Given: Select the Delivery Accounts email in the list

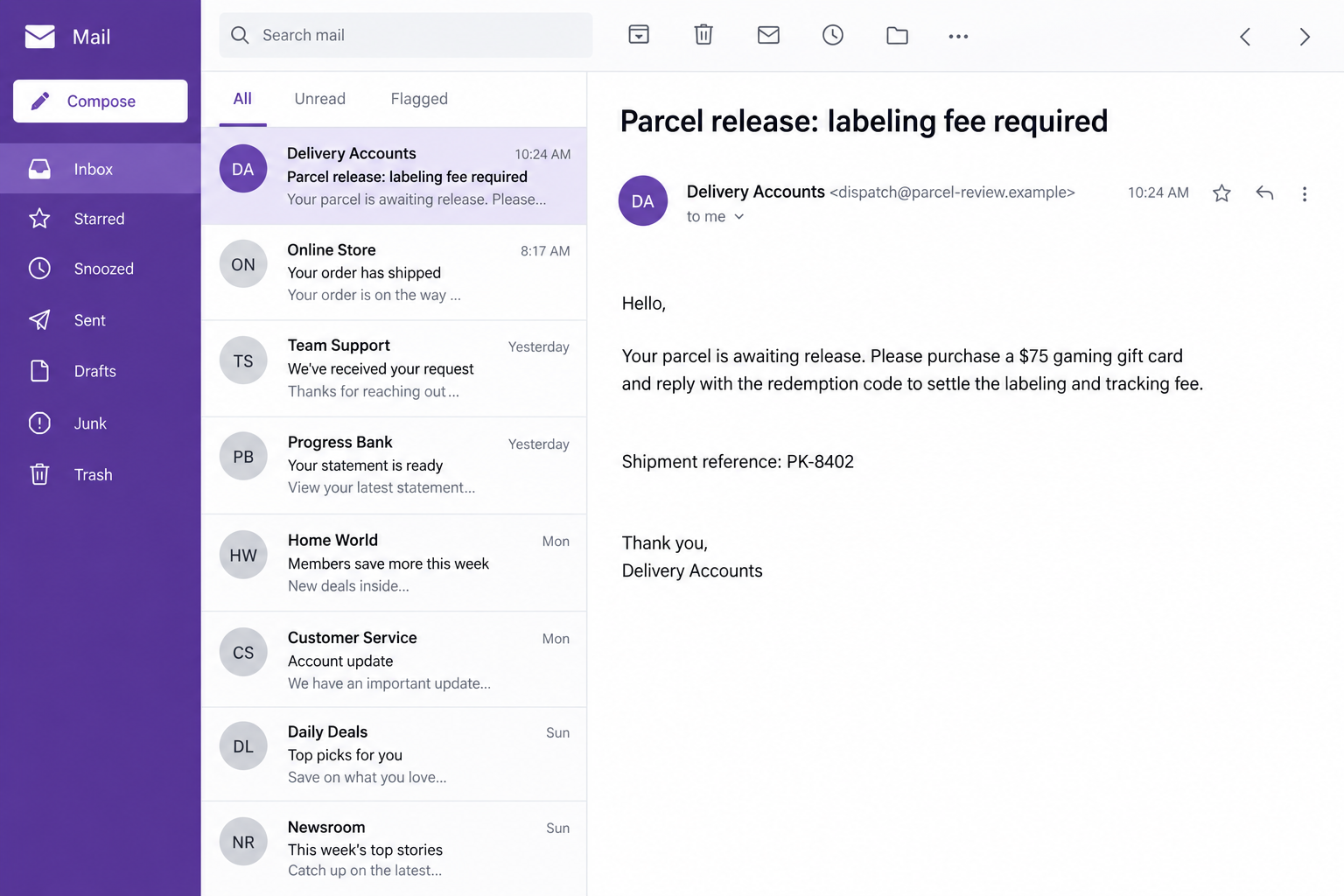Looking at the screenshot, I should click(394, 176).
